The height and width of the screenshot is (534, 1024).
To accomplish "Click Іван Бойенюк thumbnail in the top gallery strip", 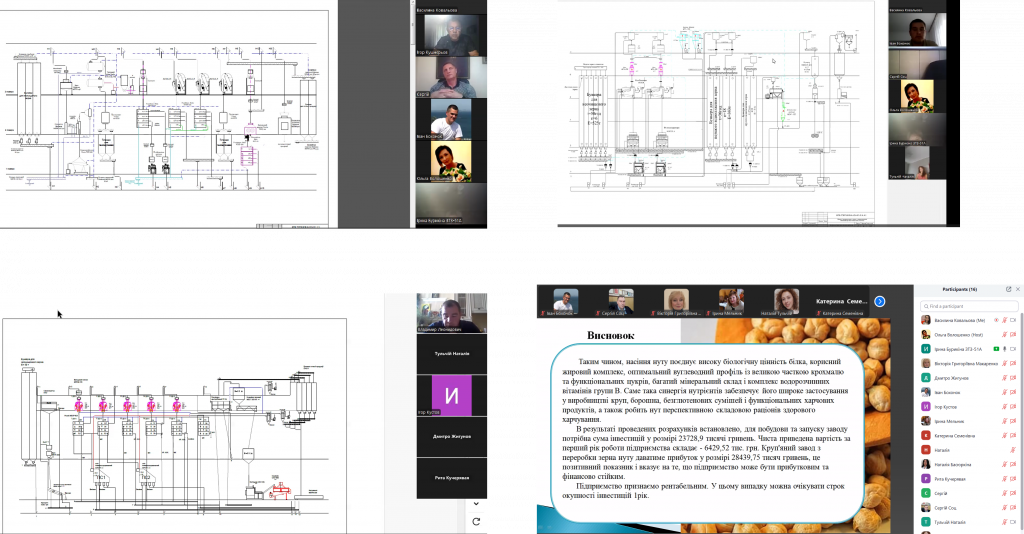I will [x=566, y=303].
